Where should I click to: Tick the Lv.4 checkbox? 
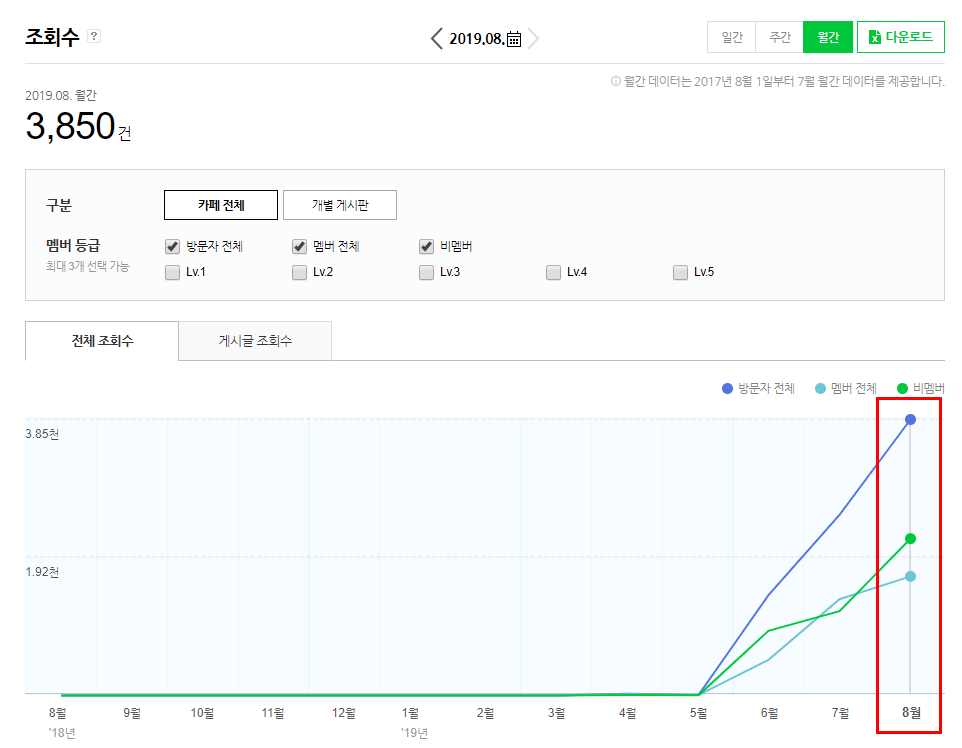pos(553,272)
